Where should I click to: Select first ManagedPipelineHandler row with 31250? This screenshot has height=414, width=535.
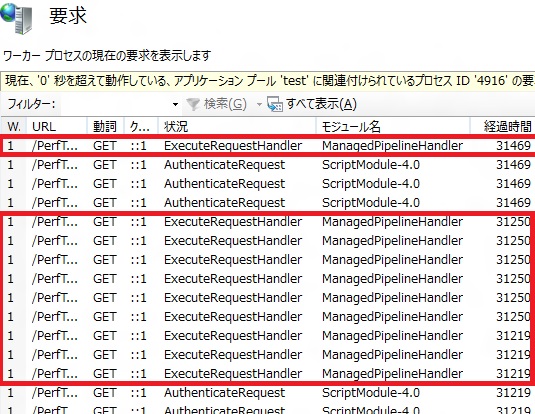coord(268,222)
